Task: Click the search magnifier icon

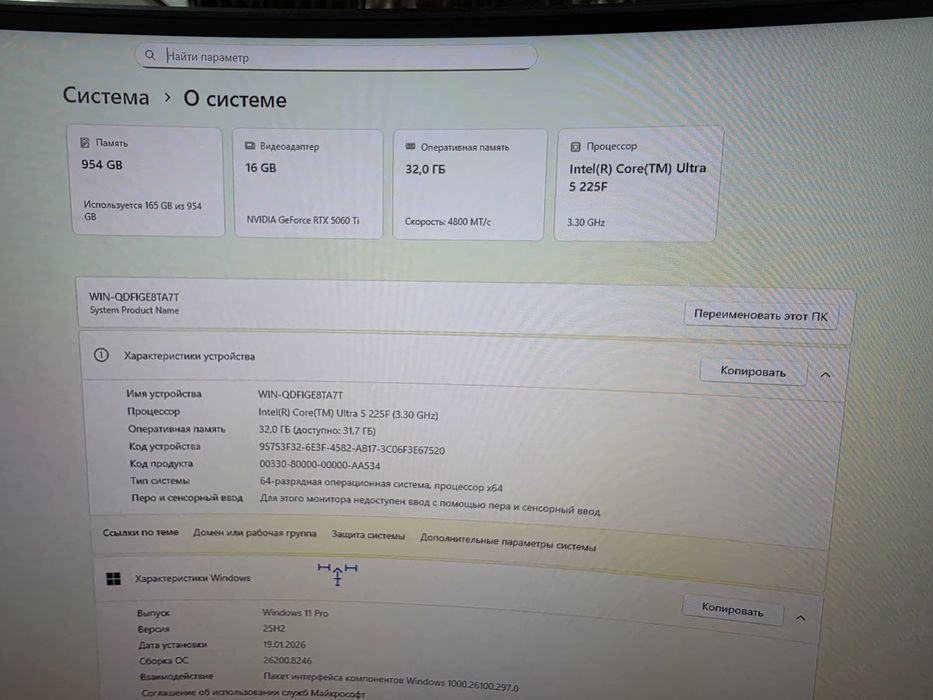Action: tap(150, 55)
